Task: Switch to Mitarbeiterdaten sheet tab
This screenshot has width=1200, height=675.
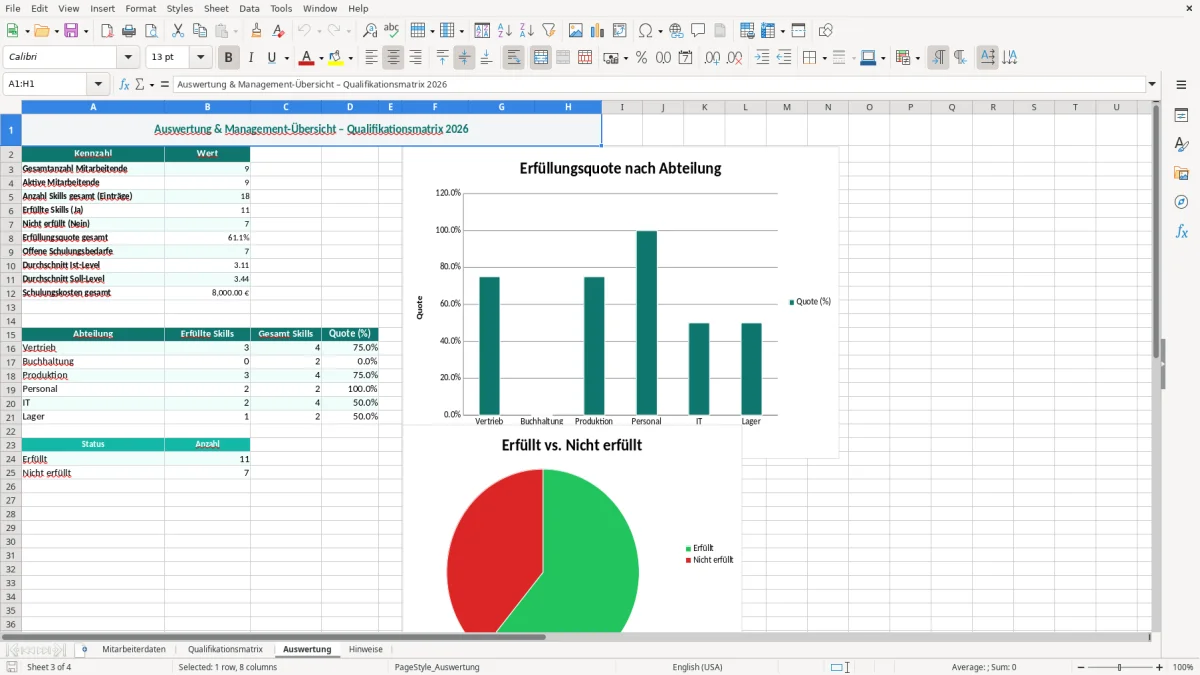Action: pyautogui.click(x=134, y=649)
